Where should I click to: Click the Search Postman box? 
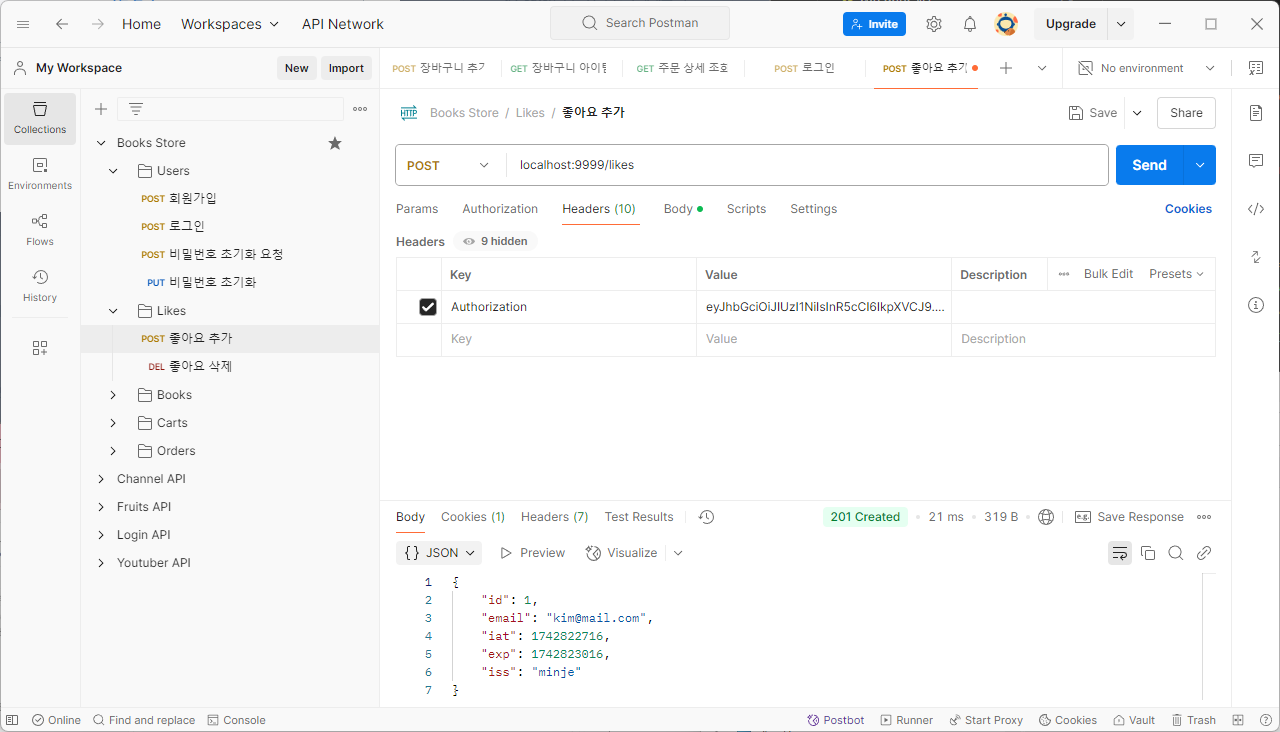click(640, 23)
